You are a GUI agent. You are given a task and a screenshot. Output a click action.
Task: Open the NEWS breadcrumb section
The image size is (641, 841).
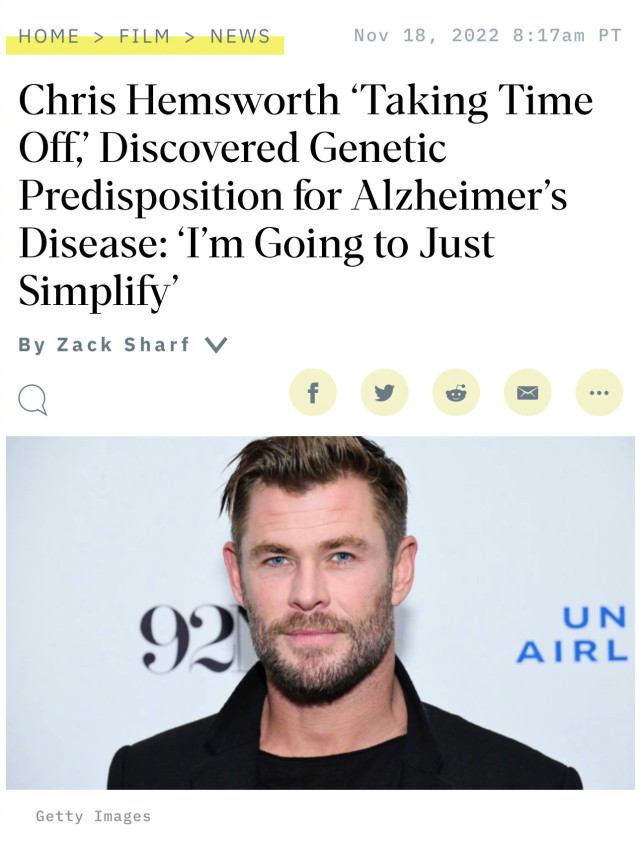click(240, 36)
